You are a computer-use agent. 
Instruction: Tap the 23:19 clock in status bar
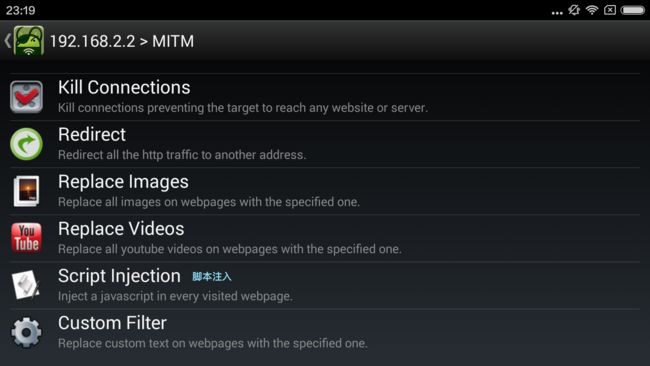pos(20,10)
